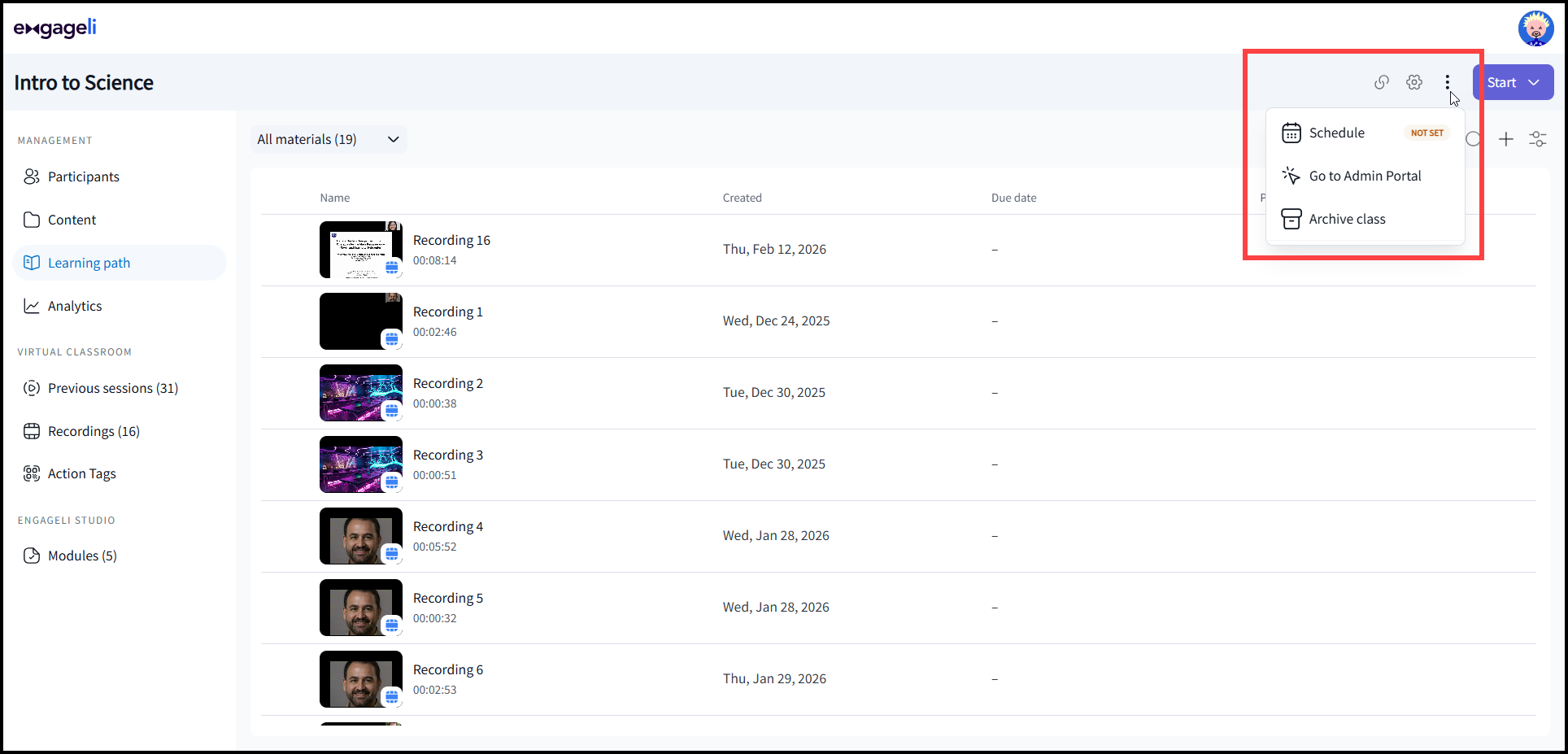
Task: Open Recording 16 link
Action: click(x=451, y=240)
